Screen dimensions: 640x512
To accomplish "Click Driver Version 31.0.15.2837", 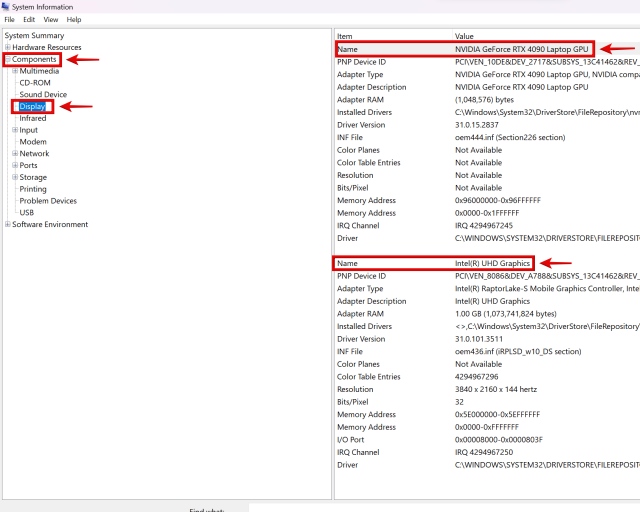I will [477, 125].
